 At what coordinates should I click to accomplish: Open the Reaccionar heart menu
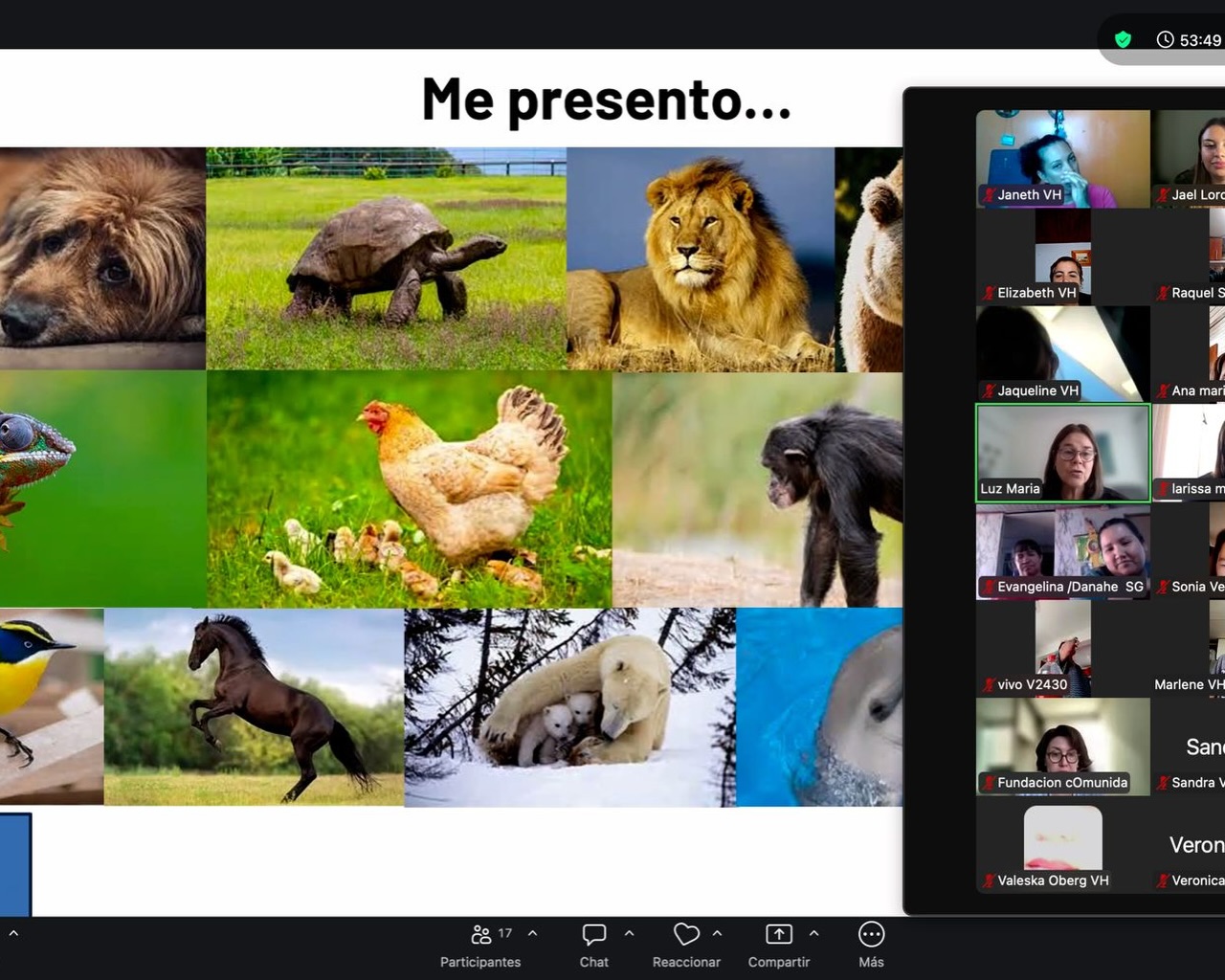pyautogui.click(x=686, y=946)
